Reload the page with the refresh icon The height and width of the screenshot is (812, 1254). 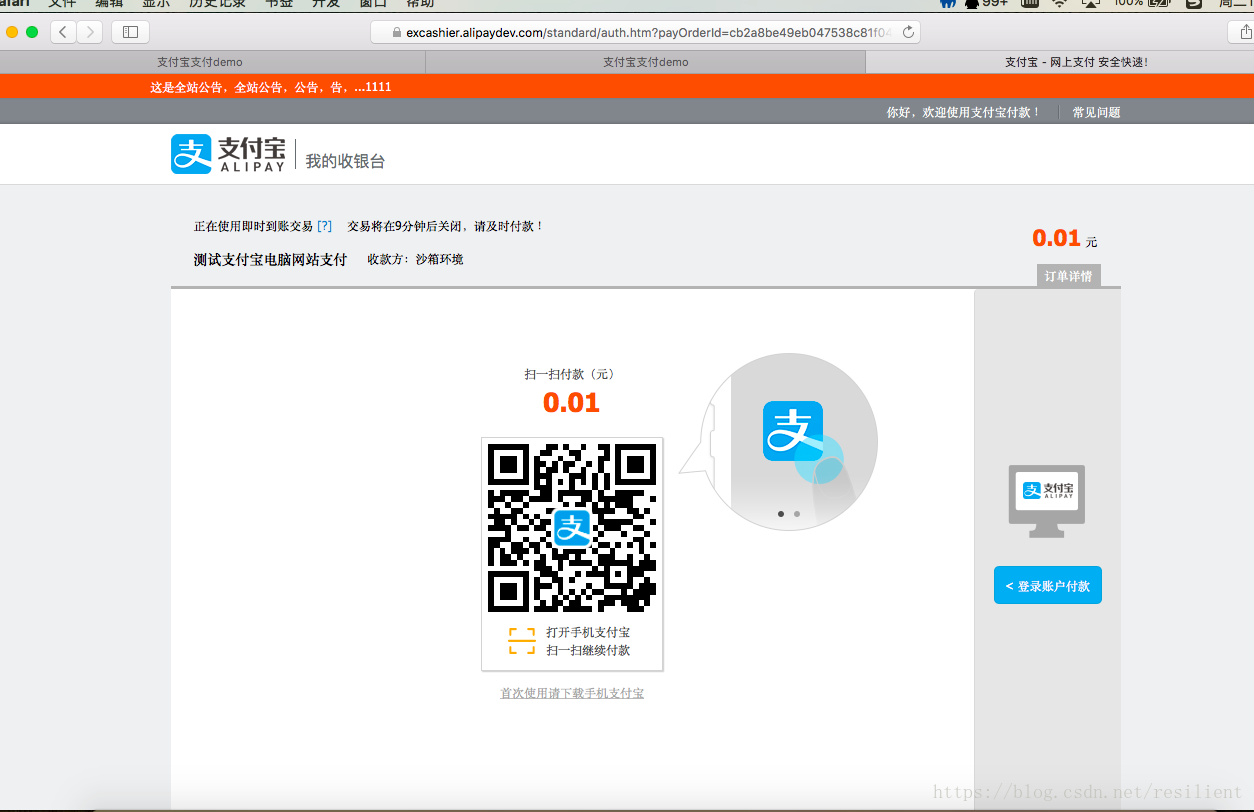pyautogui.click(x=908, y=32)
